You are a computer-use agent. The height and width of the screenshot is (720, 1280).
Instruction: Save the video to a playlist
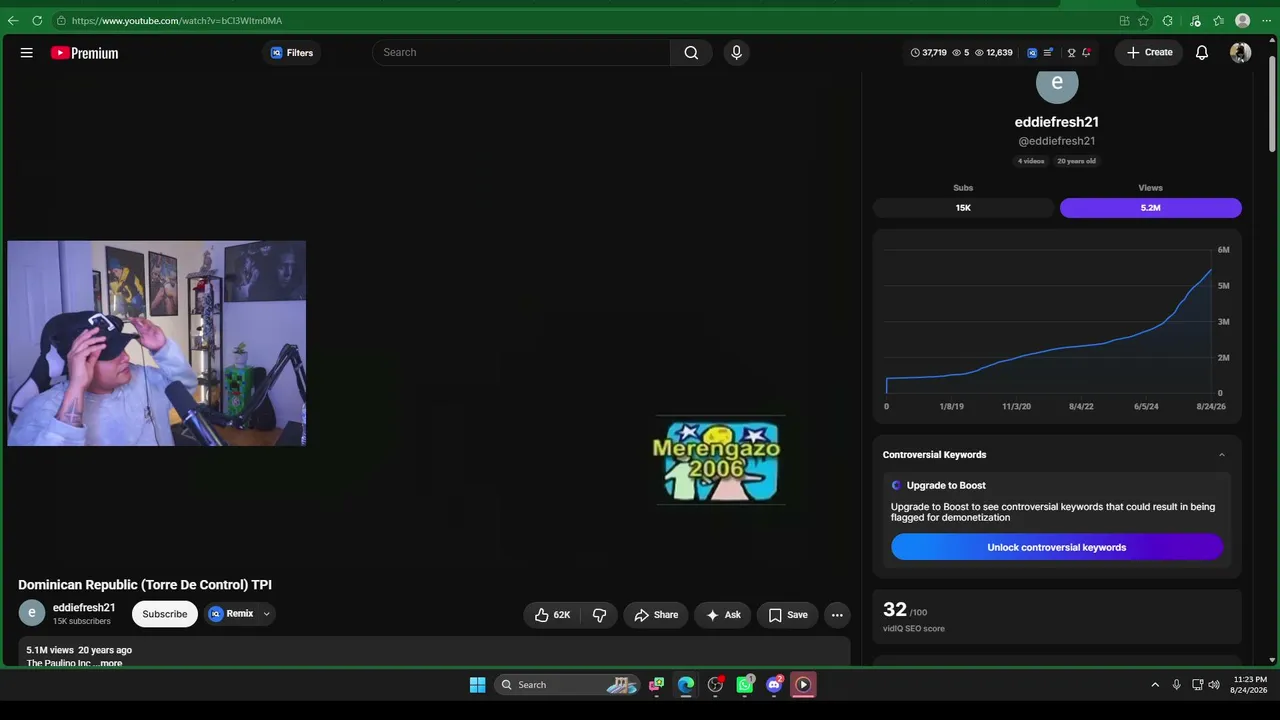tap(788, 615)
